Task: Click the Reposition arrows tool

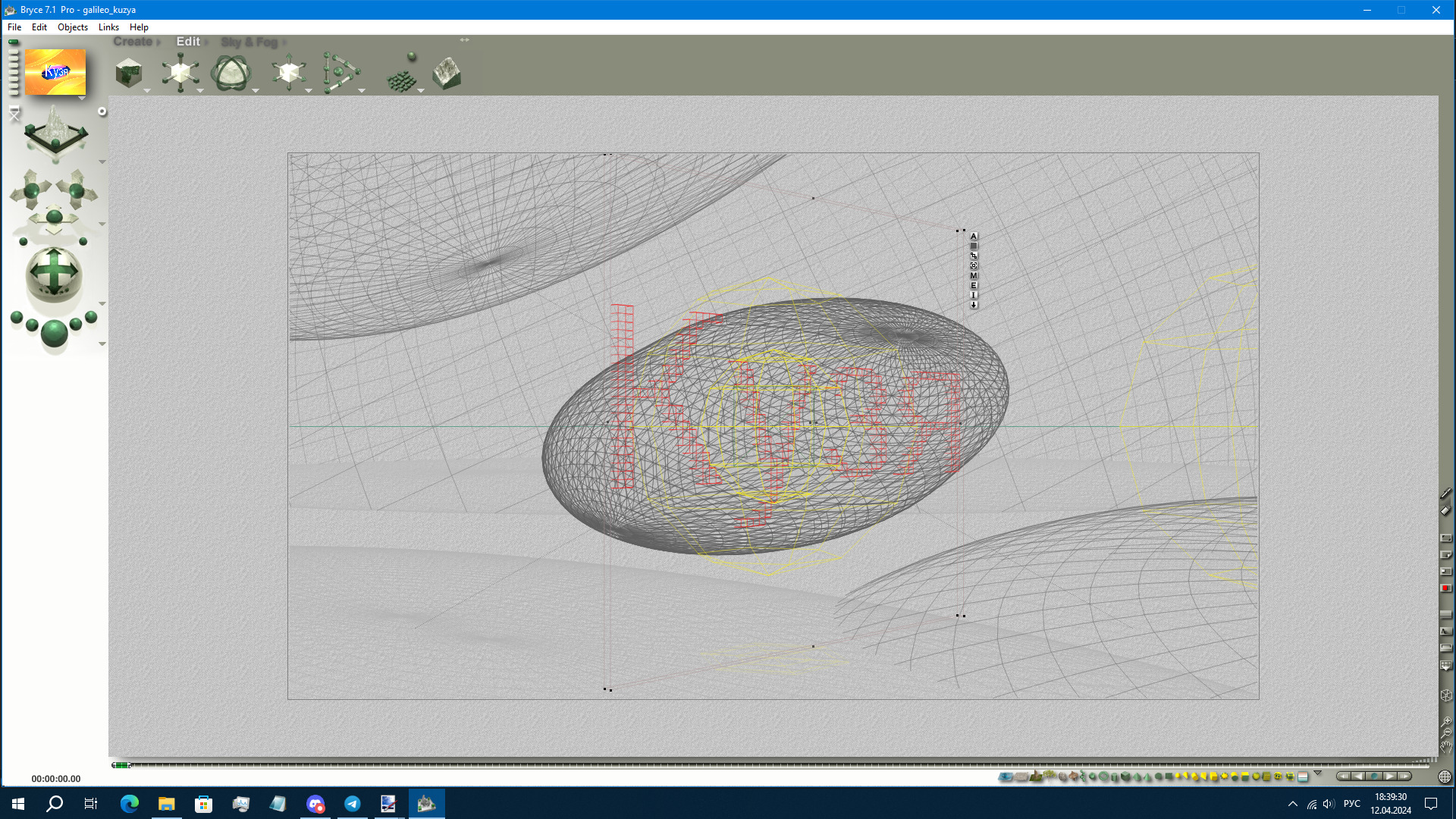Action: (x=288, y=73)
